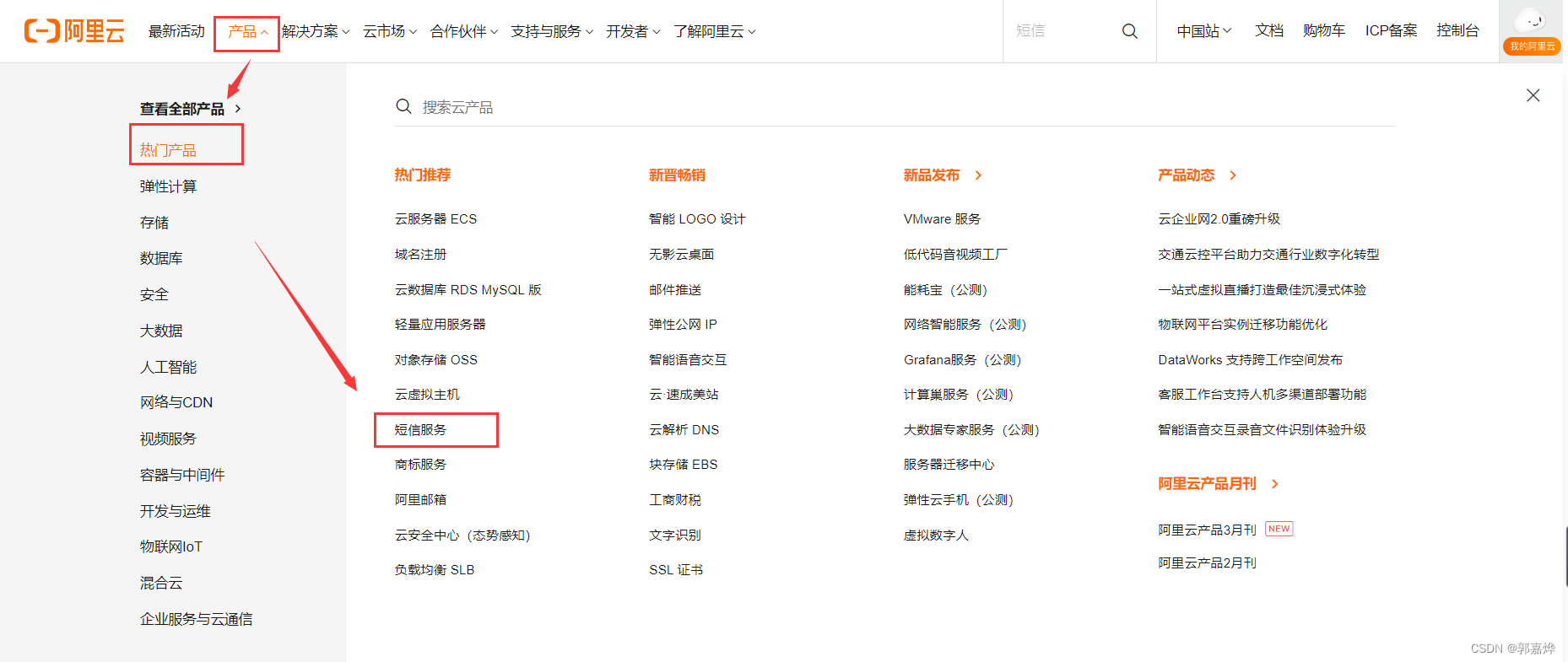The width and height of the screenshot is (1568, 662).
Task: Expand the 了解阿里云 dropdown
Action: point(715,32)
